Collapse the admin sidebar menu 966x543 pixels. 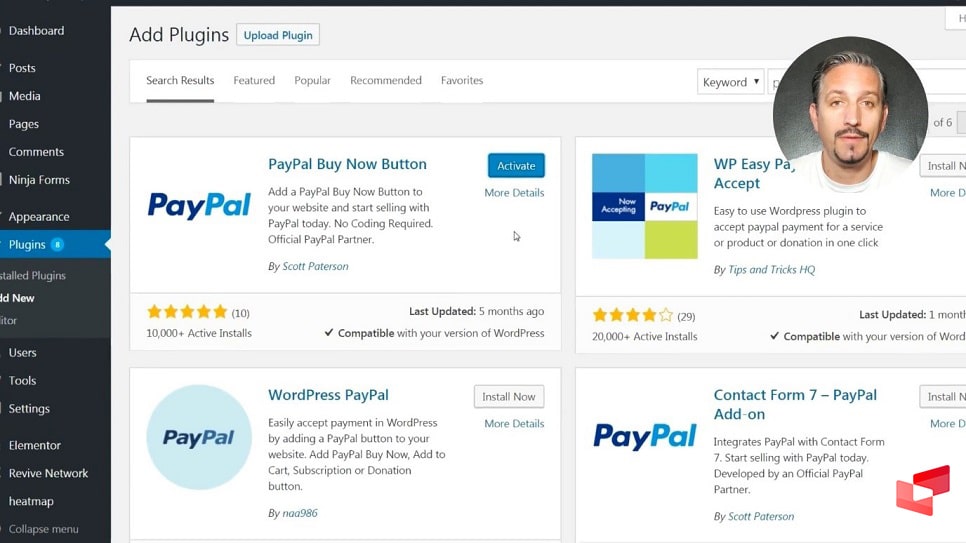click(x=43, y=529)
